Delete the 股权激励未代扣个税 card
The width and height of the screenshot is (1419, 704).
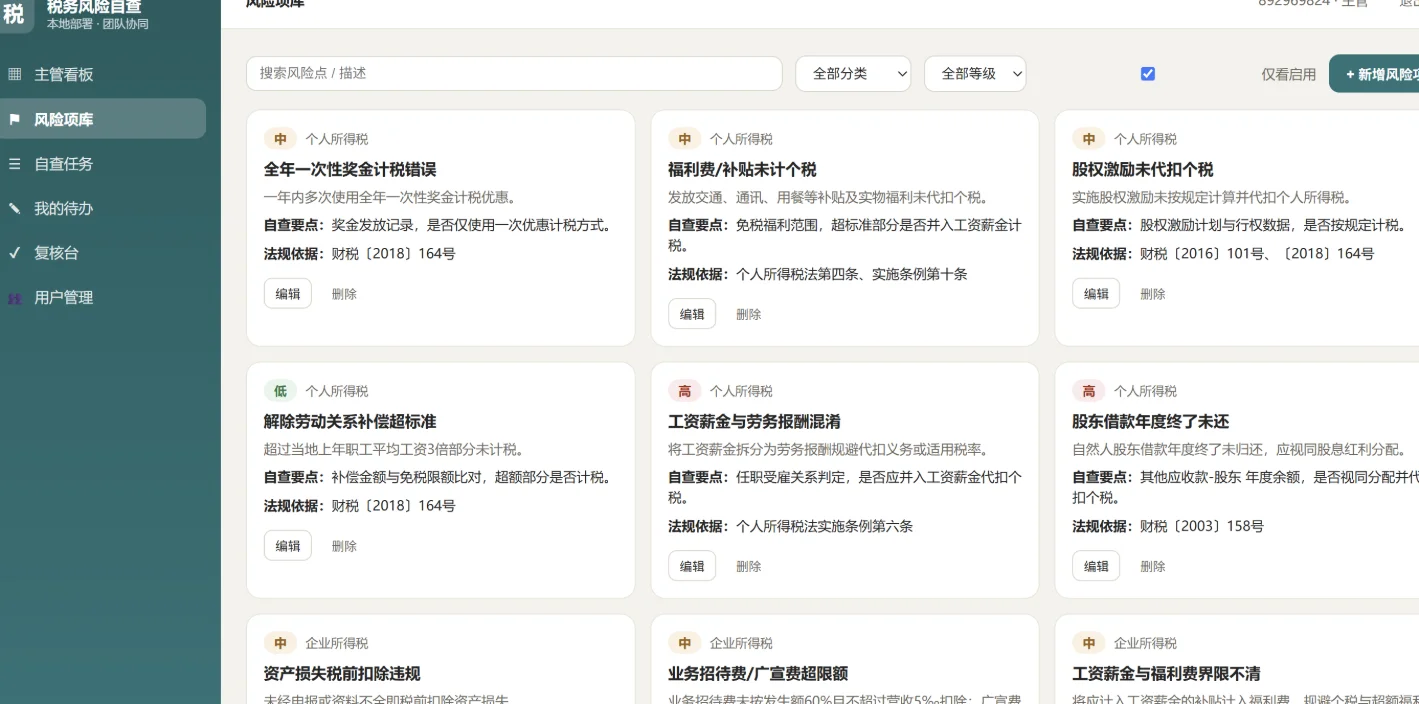click(x=1152, y=294)
